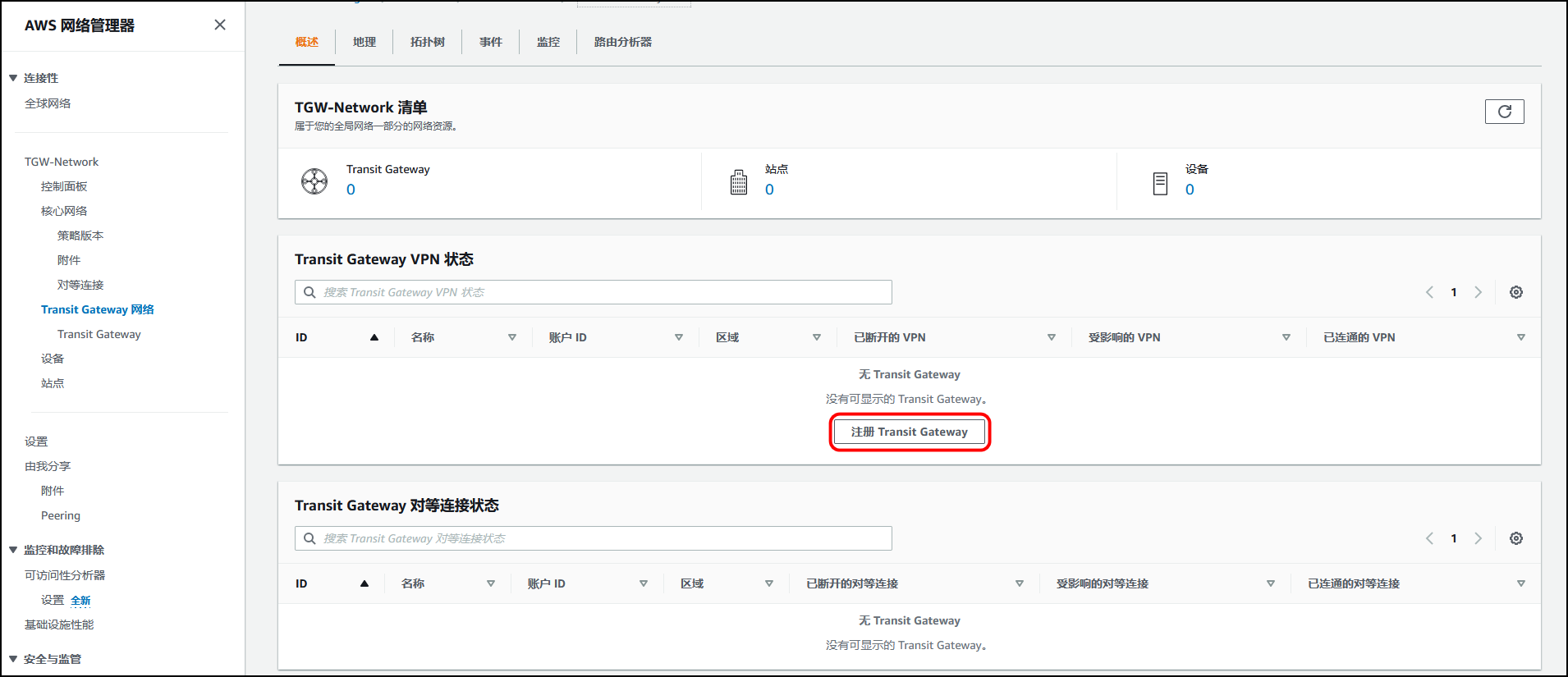Open 可访问性分析器 in the sidebar

[65, 575]
